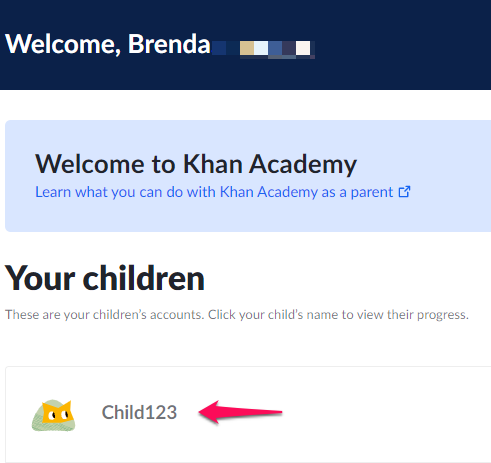Click the red arrow pointing at Child123

240,412
